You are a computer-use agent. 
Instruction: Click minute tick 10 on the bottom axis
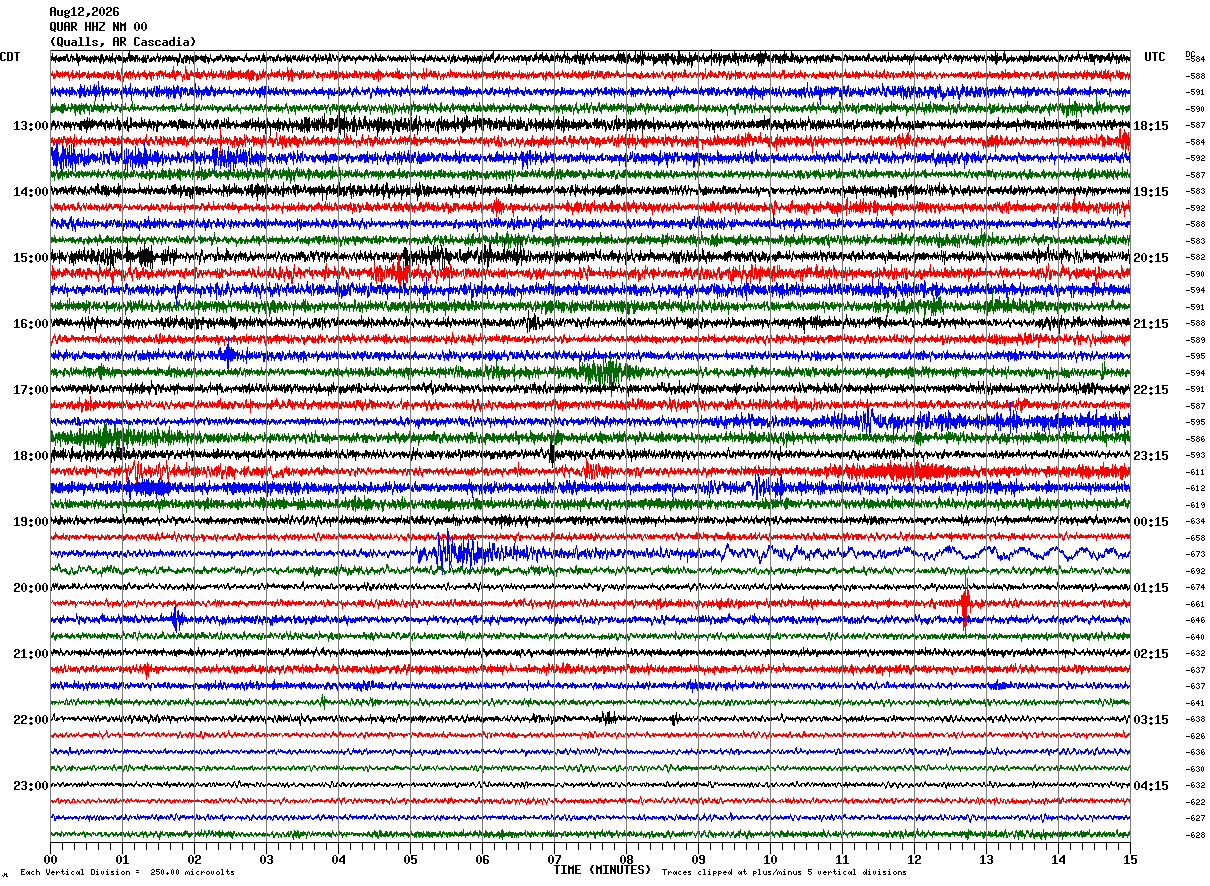[770, 859]
